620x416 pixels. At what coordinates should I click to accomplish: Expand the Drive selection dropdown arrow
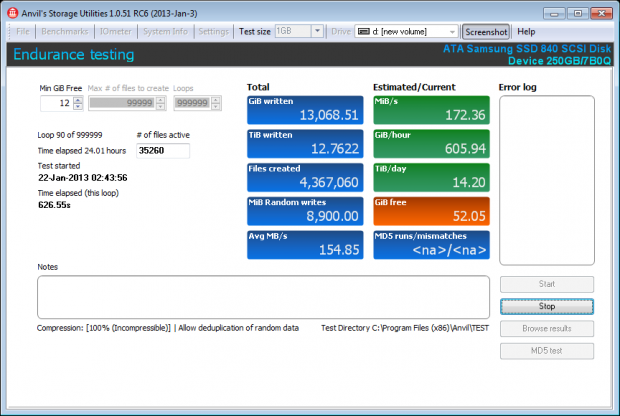(x=452, y=32)
